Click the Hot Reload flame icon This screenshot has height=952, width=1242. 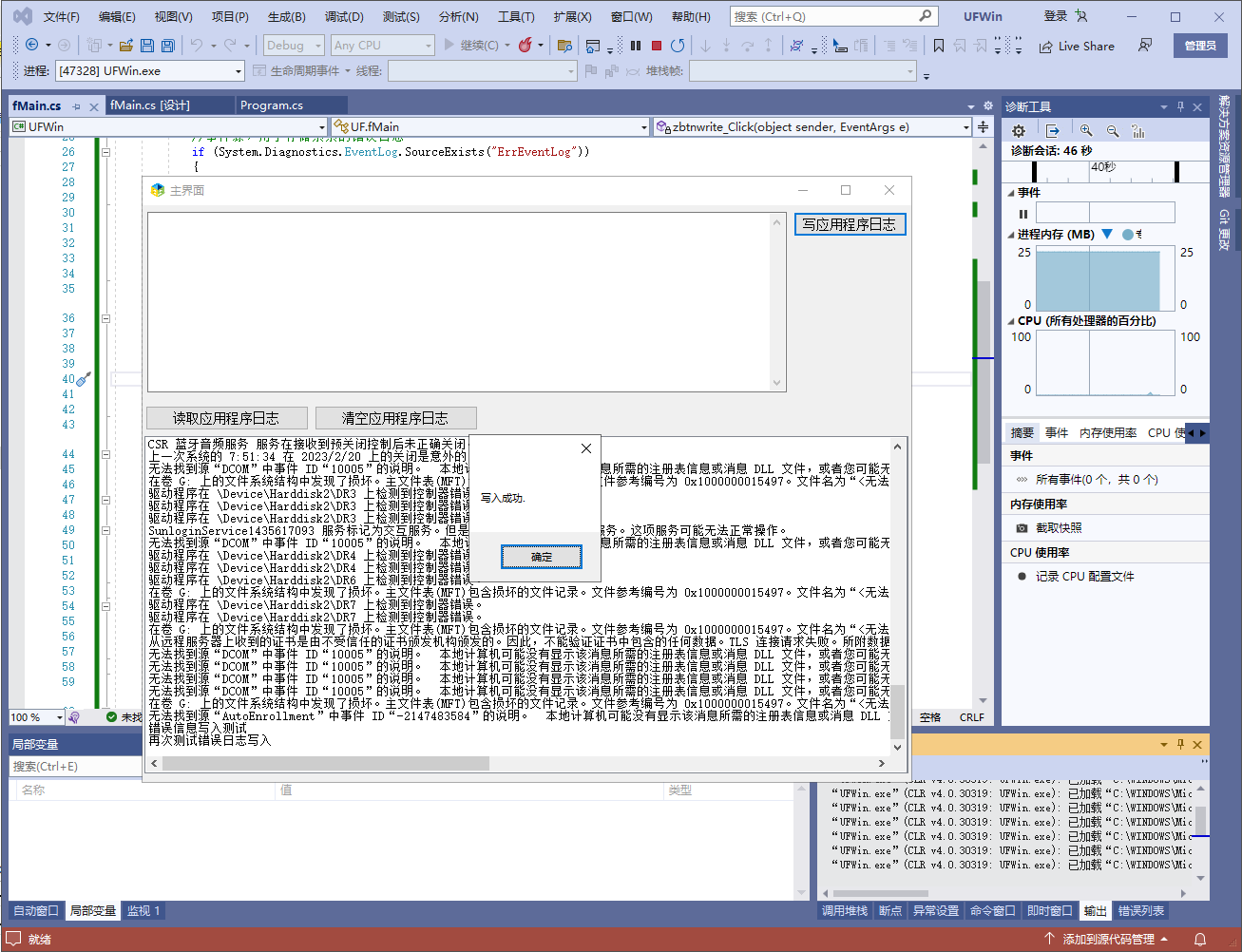point(525,46)
